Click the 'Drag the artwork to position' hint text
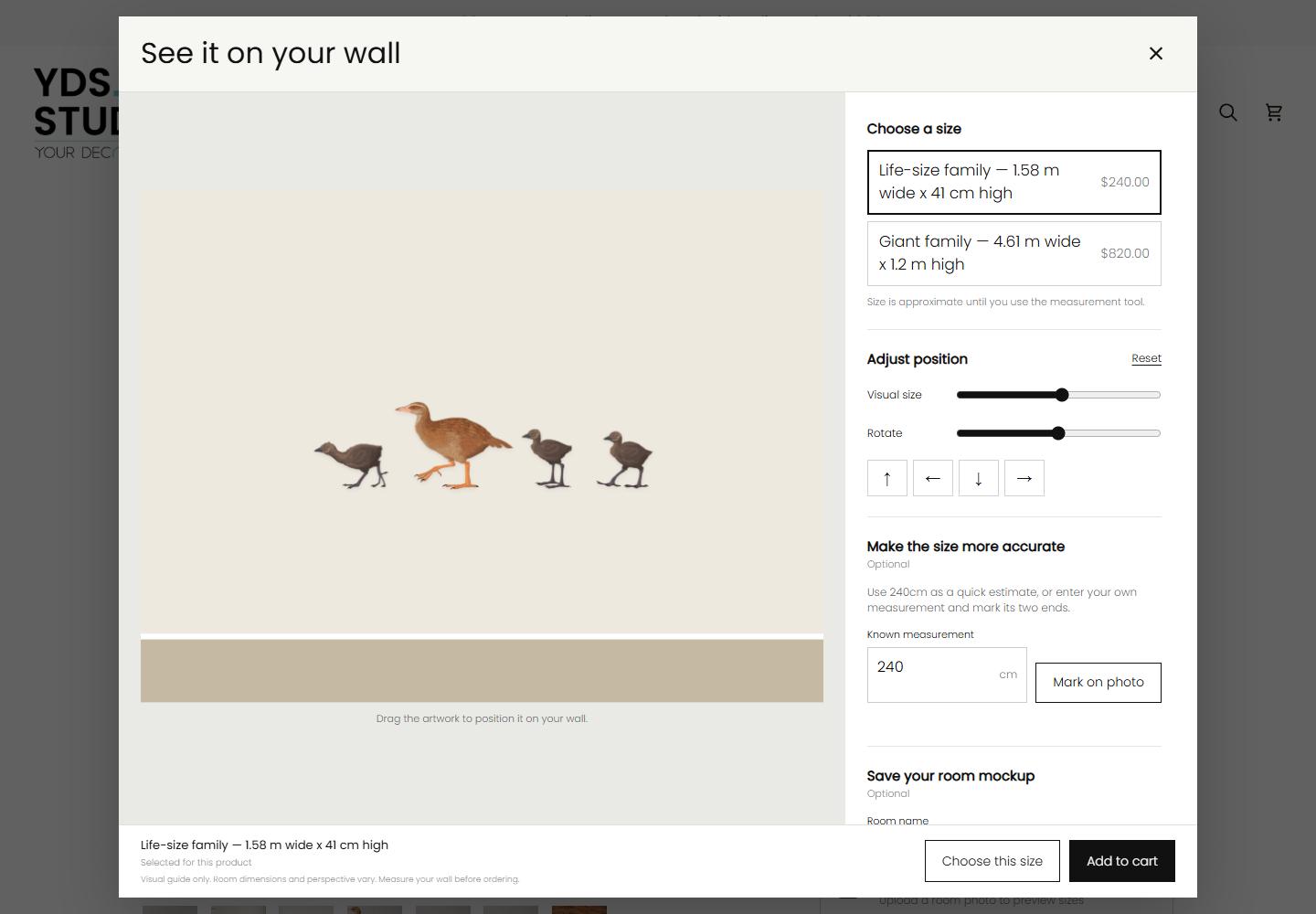This screenshot has height=914, width=1316. coord(482,718)
